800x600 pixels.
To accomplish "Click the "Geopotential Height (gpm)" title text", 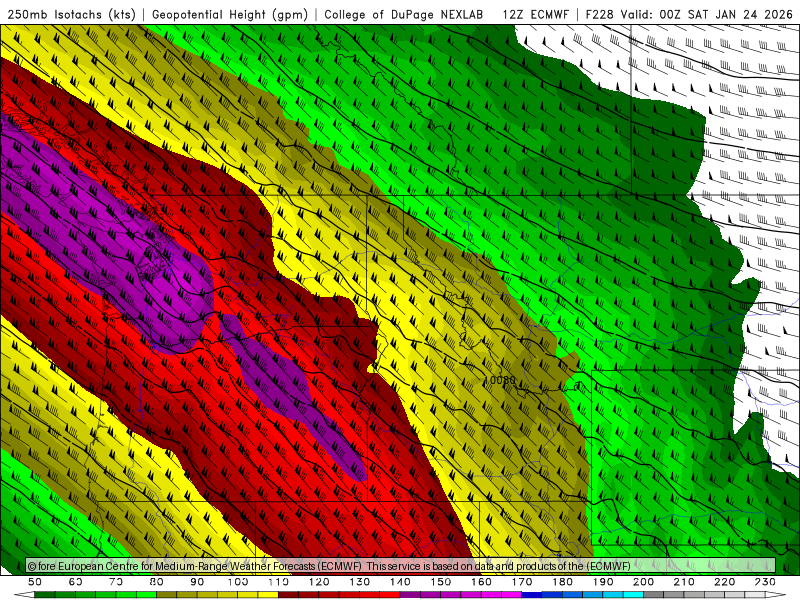I will 230,14.
